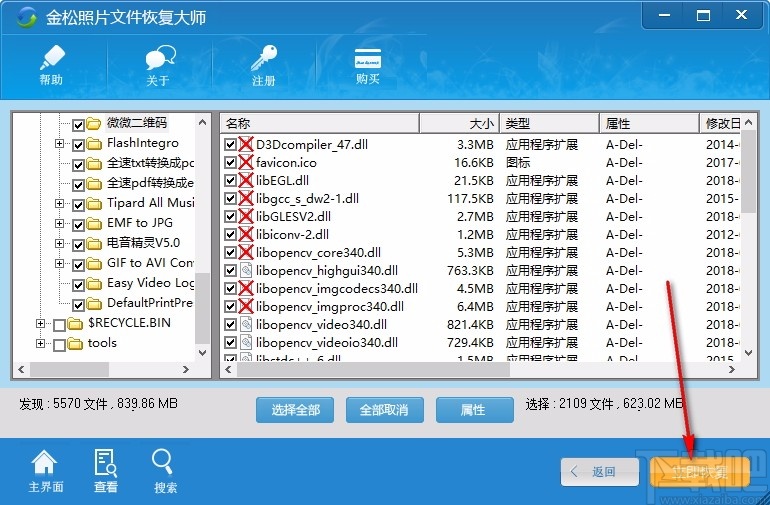The image size is (770, 505).
Task: Click the 全部取消 button
Action: pos(385,410)
